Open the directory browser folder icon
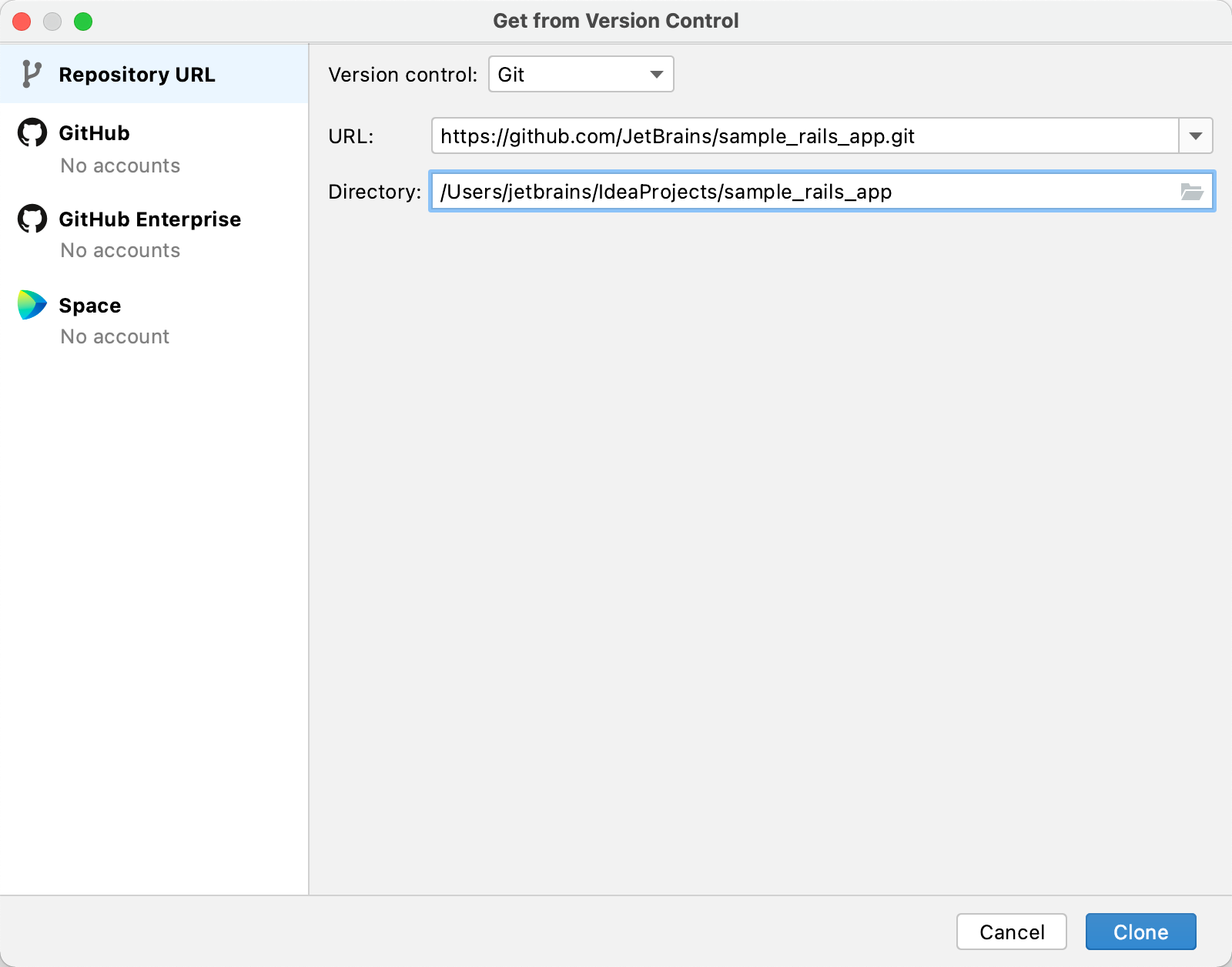1232x967 pixels. click(1194, 192)
